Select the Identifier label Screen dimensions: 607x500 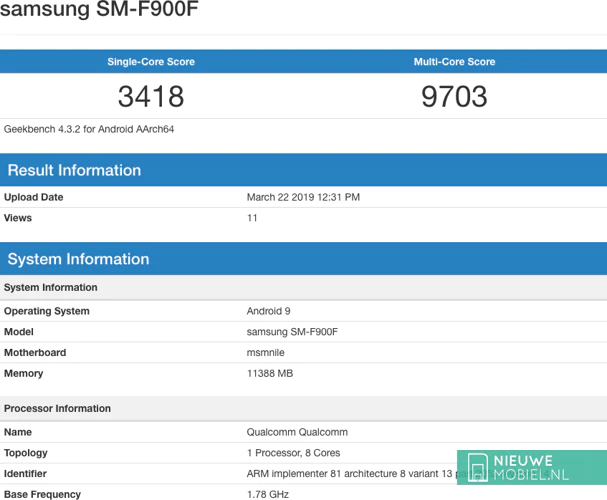coord(25,474)
